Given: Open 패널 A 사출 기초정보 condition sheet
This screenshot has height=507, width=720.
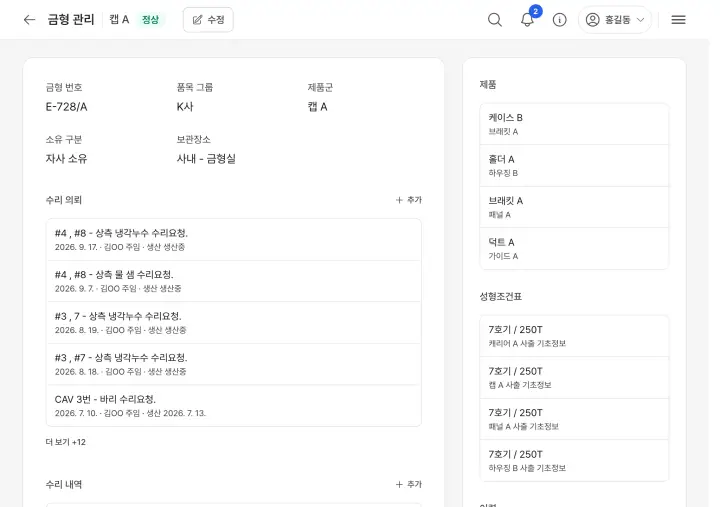Looking at the screenshot, I should pyautogui.click(x=574, y=419).
